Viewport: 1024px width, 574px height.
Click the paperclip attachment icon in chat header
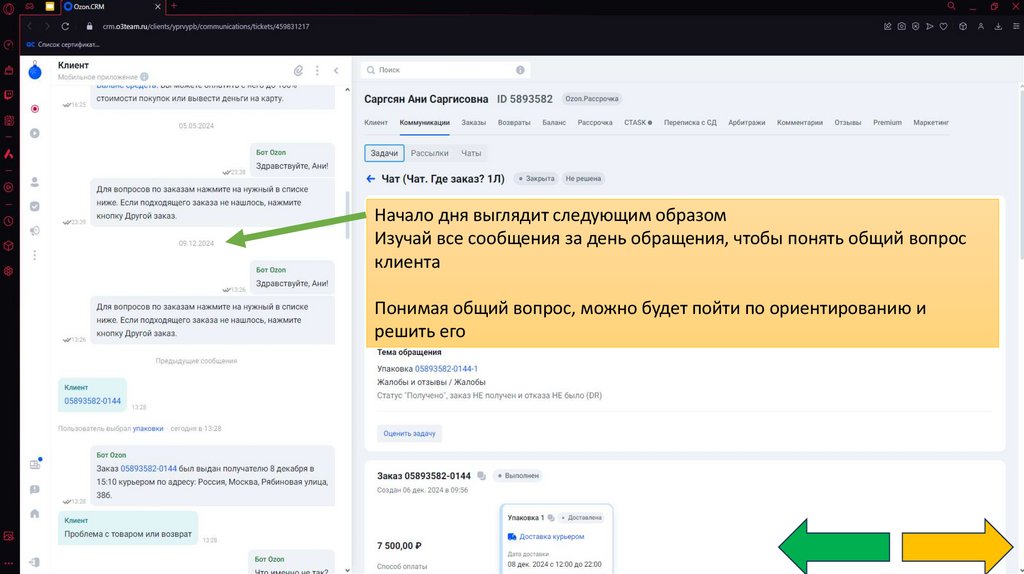click(298, 71)
